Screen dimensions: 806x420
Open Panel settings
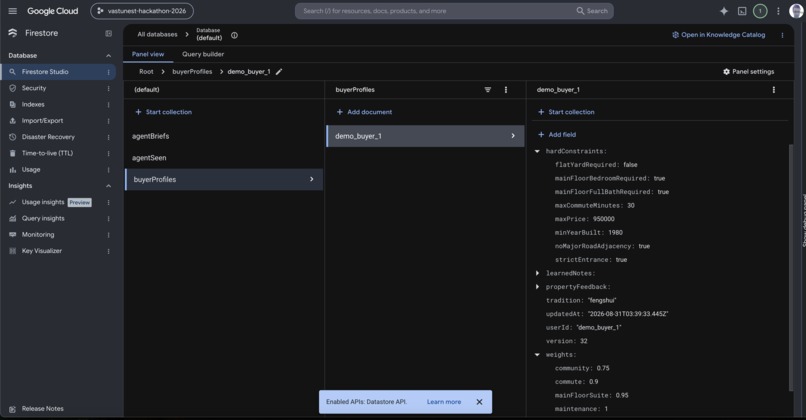(748, 72)
